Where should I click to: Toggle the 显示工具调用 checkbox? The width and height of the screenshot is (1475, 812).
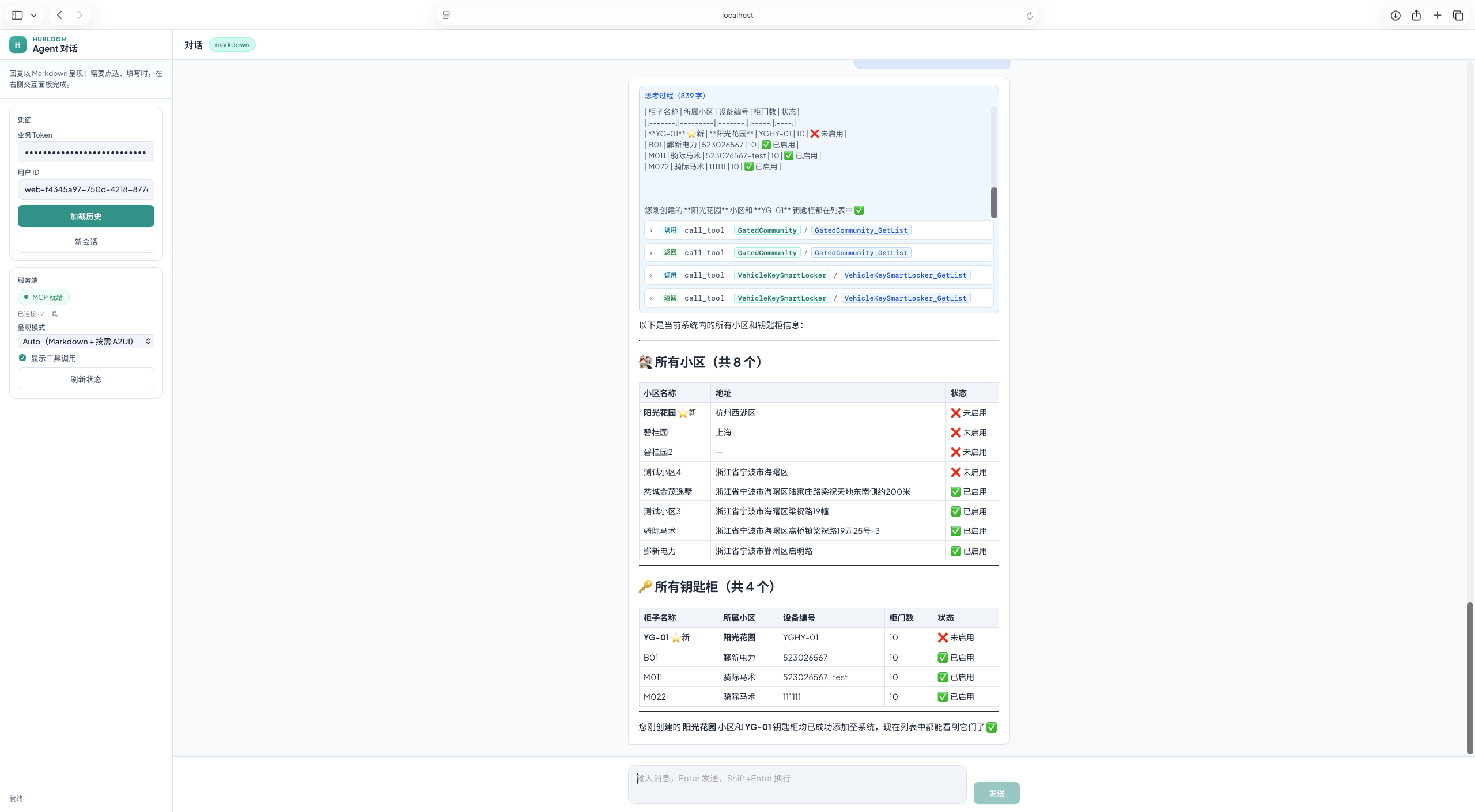[x=22, y=358]
